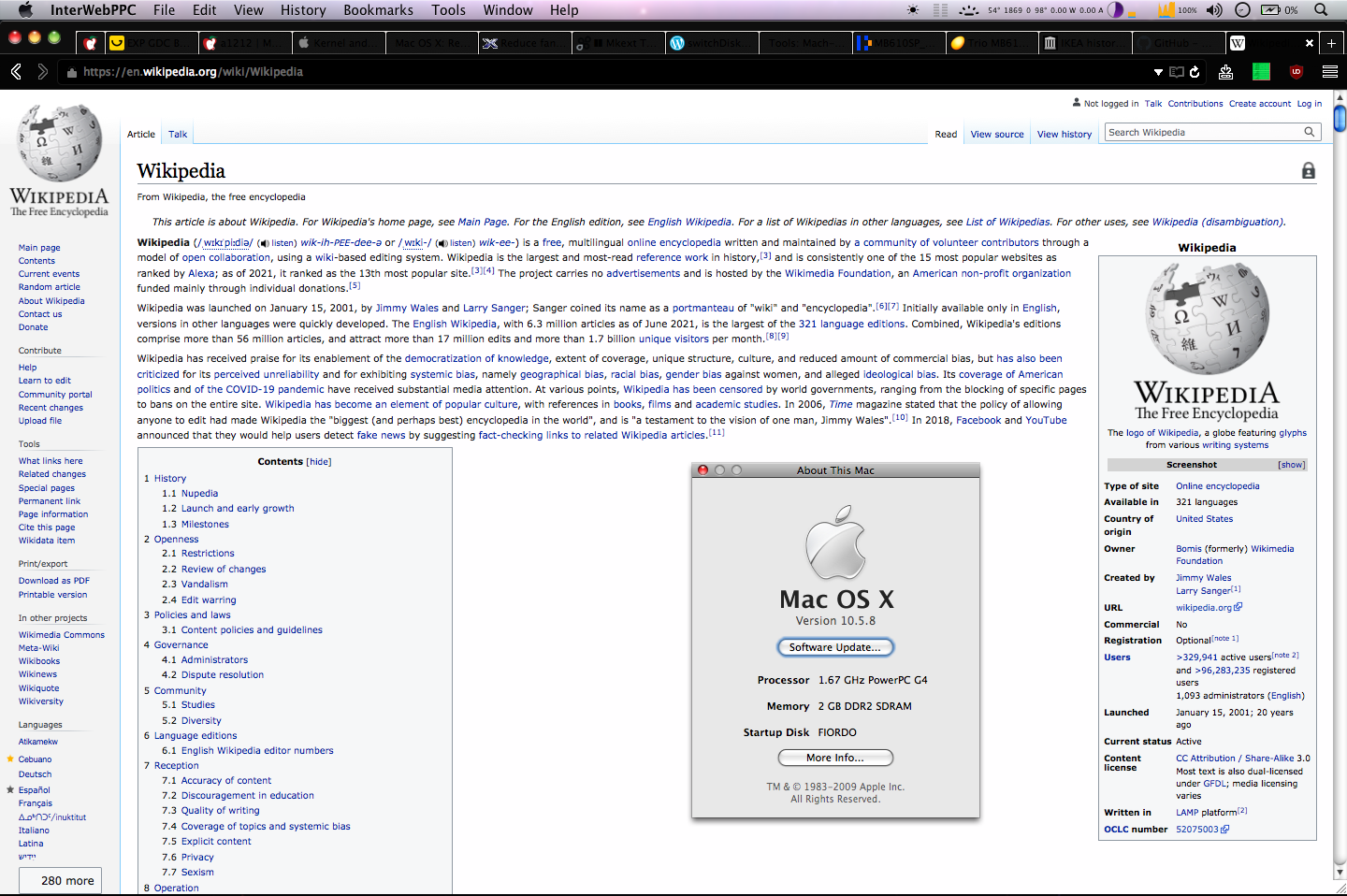The width and height of the screenshot is (1347, 896).
Task: Select the Article tab
Action: point(141,135)
